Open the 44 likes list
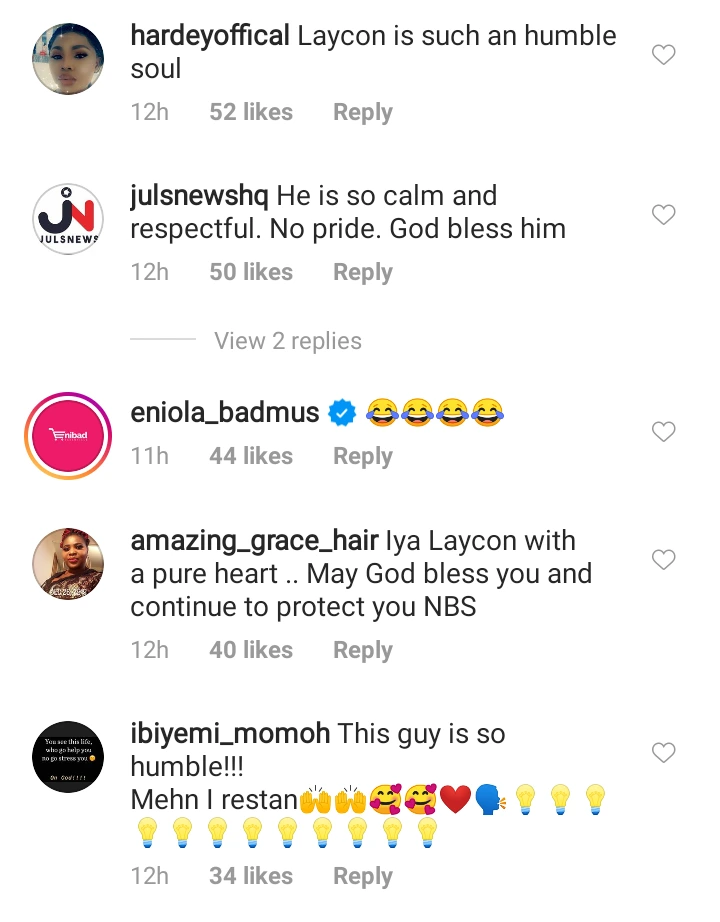This screenshot has width=720, height=922. (x=251, y=456)
